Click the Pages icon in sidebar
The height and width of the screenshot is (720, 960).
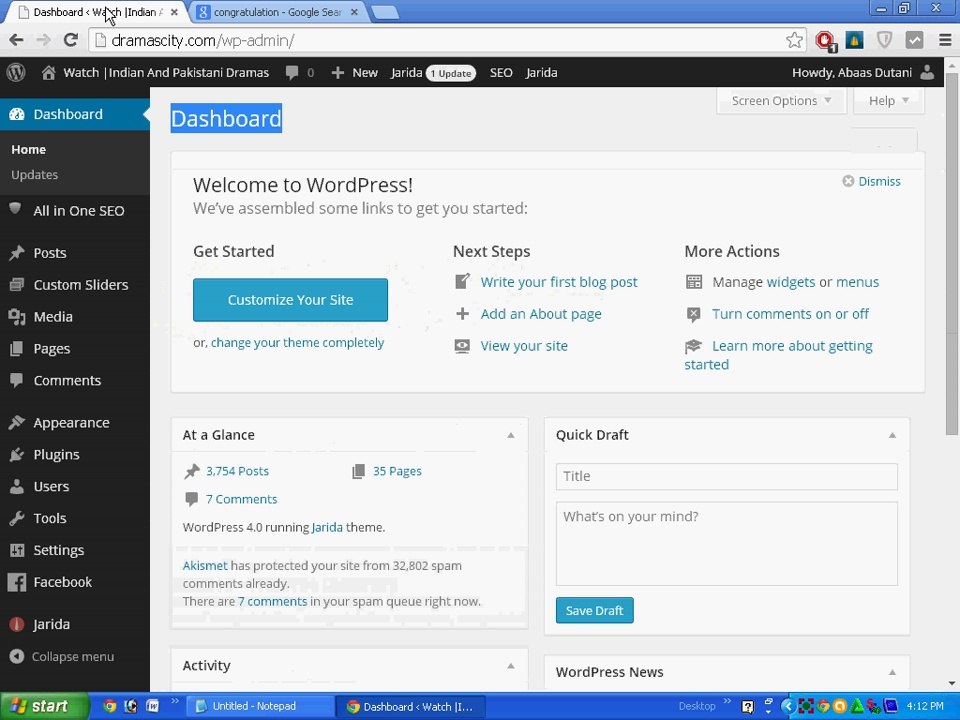point(17,348)
